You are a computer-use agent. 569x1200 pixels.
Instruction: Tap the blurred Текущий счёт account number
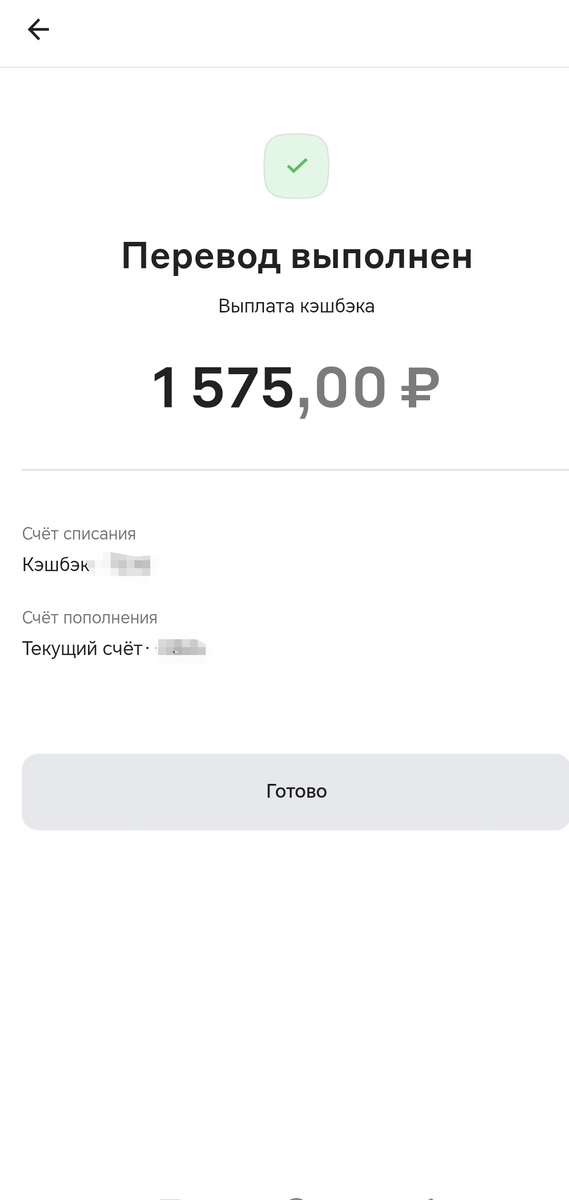pyautogui.click(x=184, y=648)
